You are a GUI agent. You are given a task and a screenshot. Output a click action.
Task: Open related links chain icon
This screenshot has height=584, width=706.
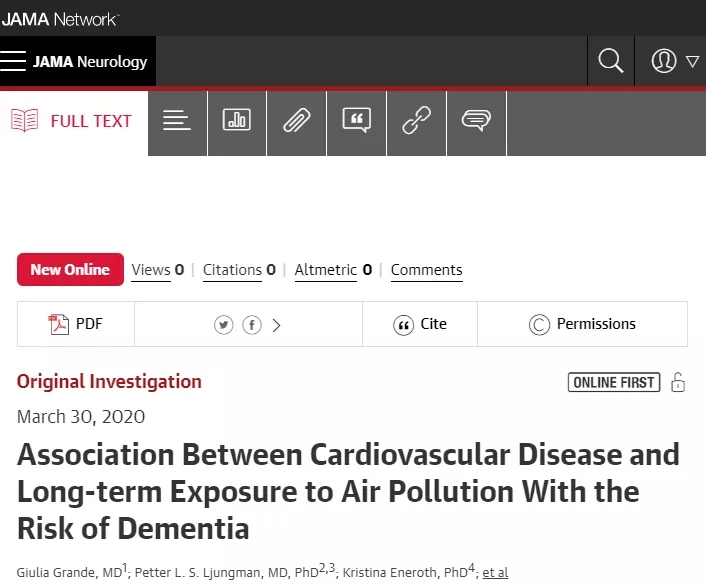416,120
